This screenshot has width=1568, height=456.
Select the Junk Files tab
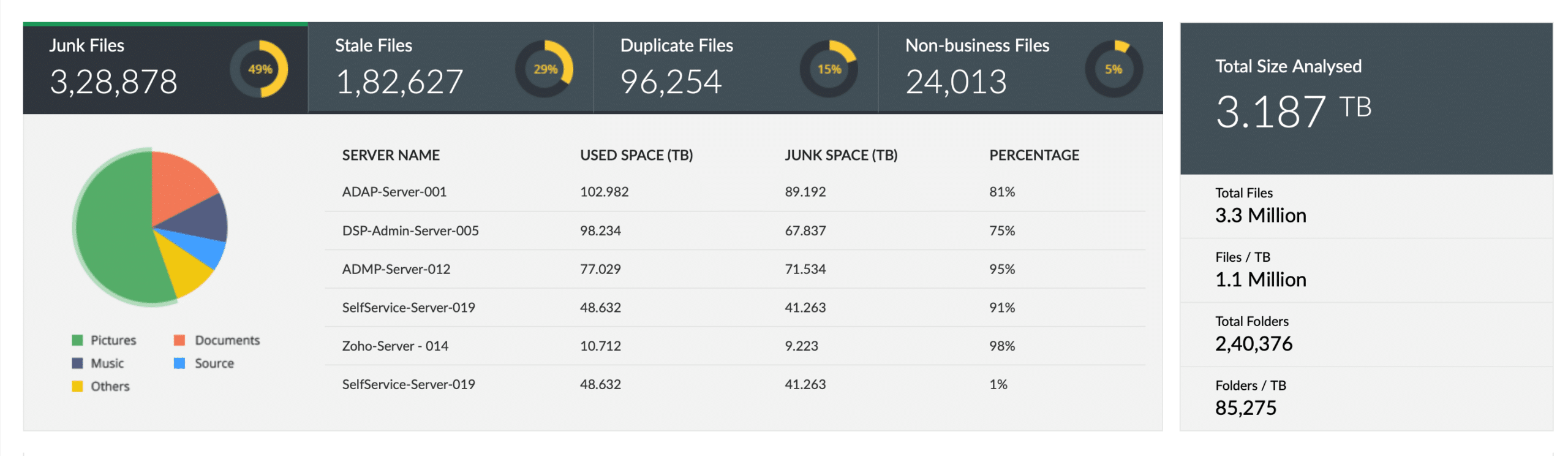165,68
